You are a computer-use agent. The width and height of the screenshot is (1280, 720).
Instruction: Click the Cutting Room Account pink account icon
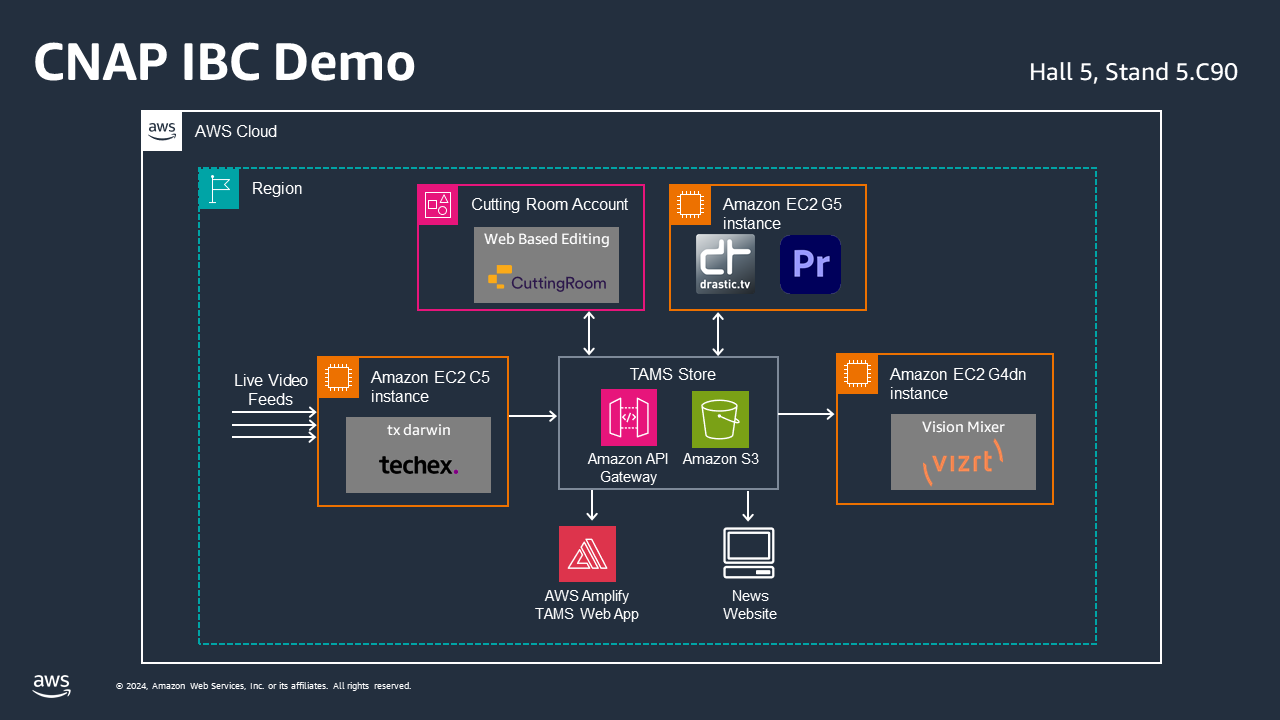tap(438, 204)
